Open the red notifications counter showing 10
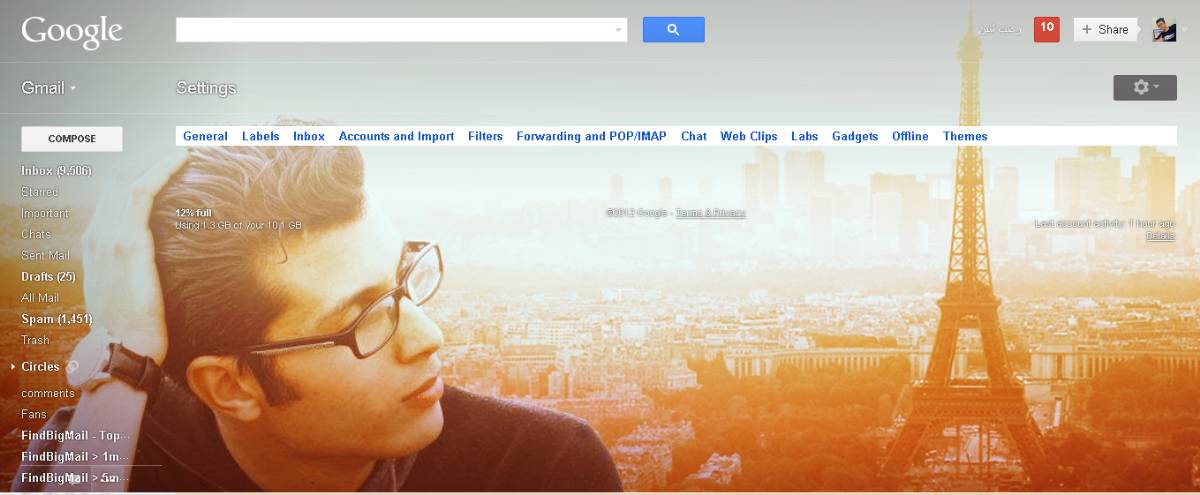1200x495 pixels. 1047,29
